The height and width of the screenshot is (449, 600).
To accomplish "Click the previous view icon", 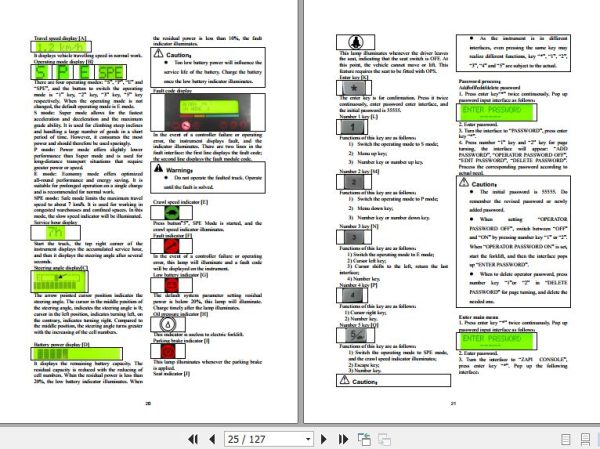I will pos(364,439).
